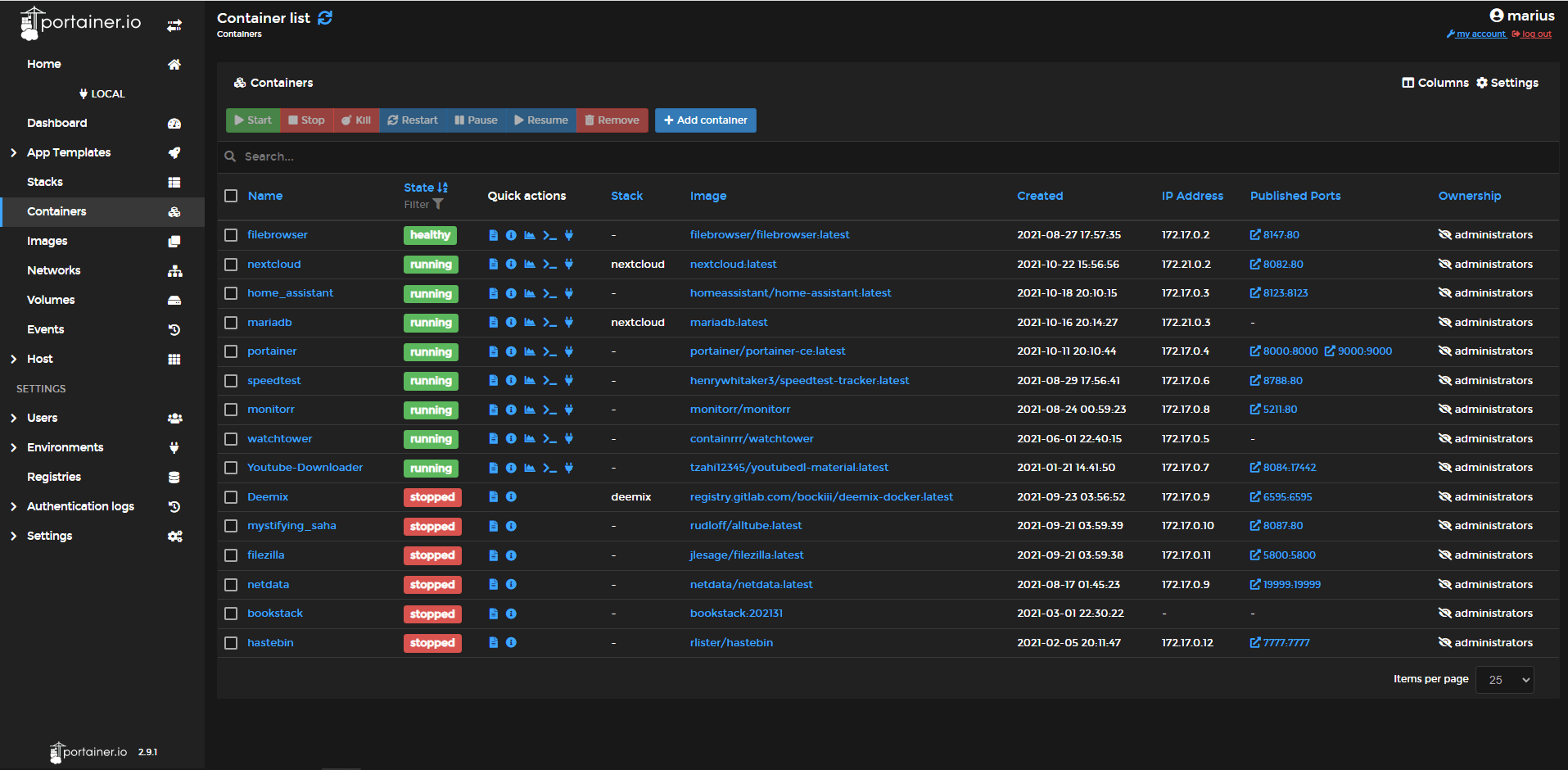Check the Deemix row checkbox
Viewport: 1568px width, 770px height.
(x=231, y=497)
